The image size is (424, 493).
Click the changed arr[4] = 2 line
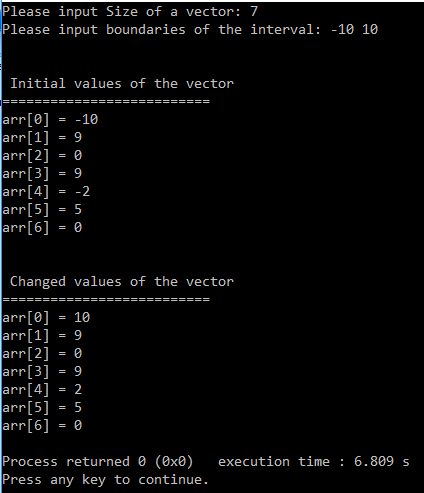42,390
